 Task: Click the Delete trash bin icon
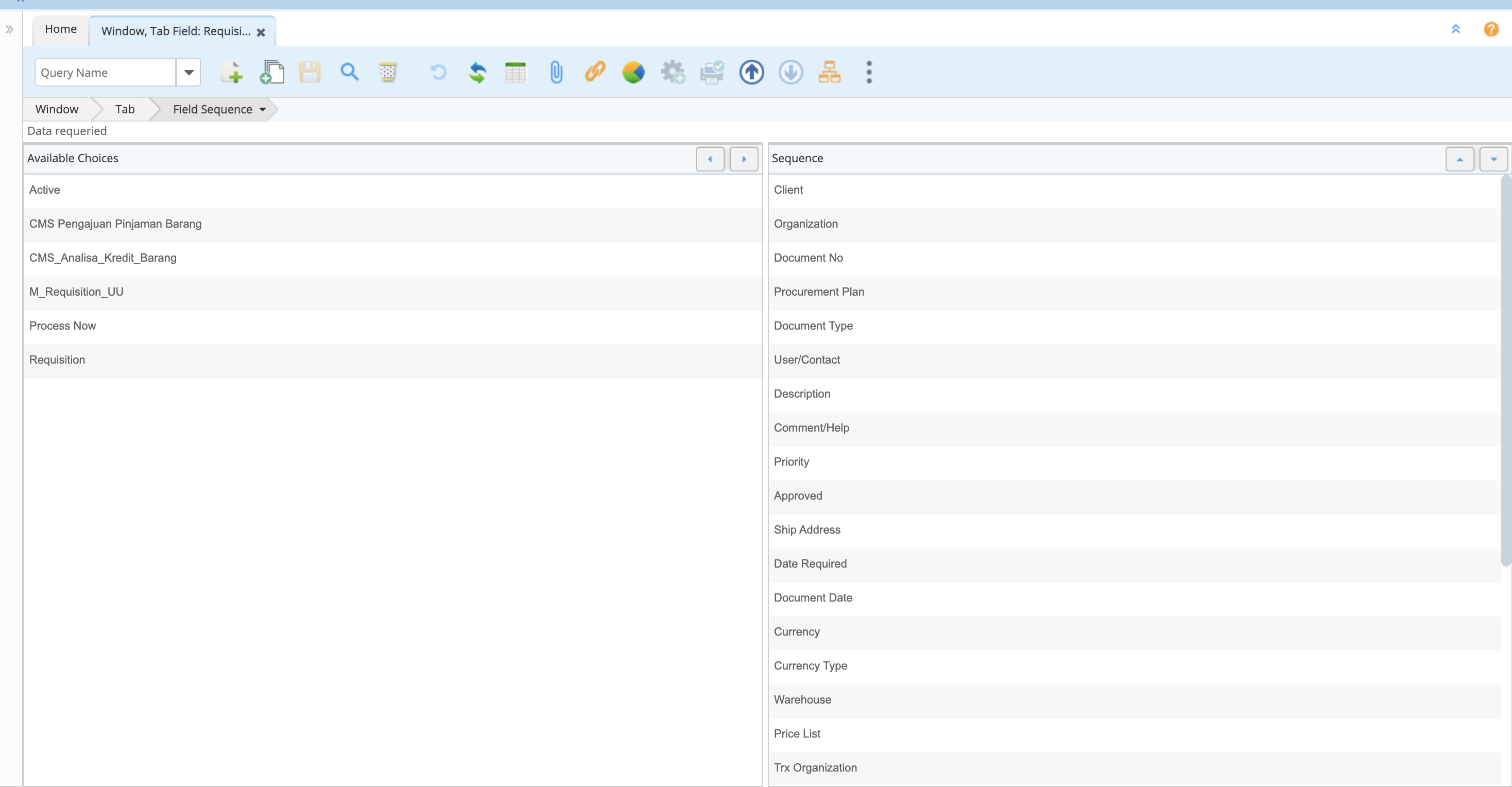pos(387,72)
